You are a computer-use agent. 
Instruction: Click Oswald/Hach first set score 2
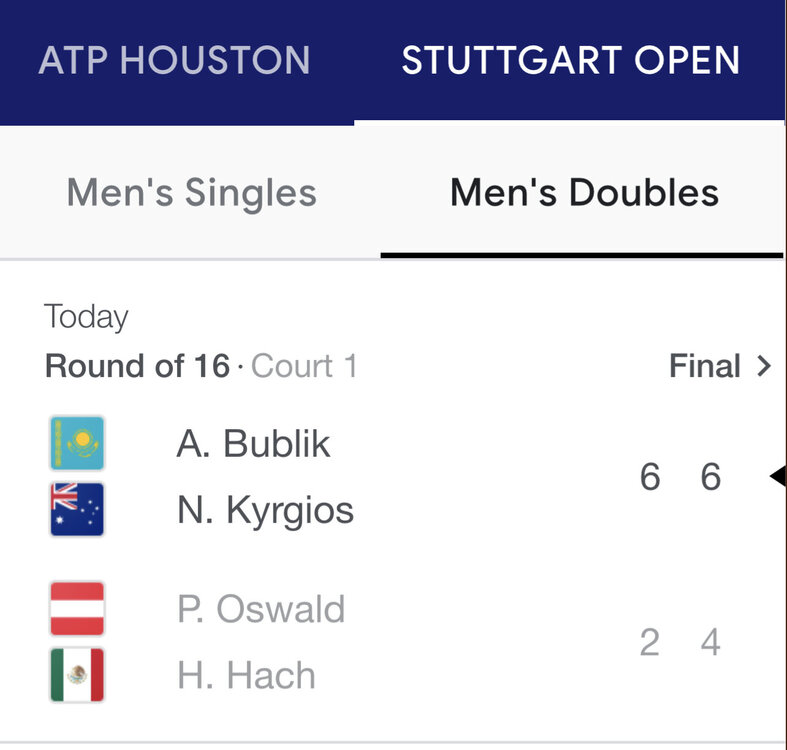[x=650, y=643]
